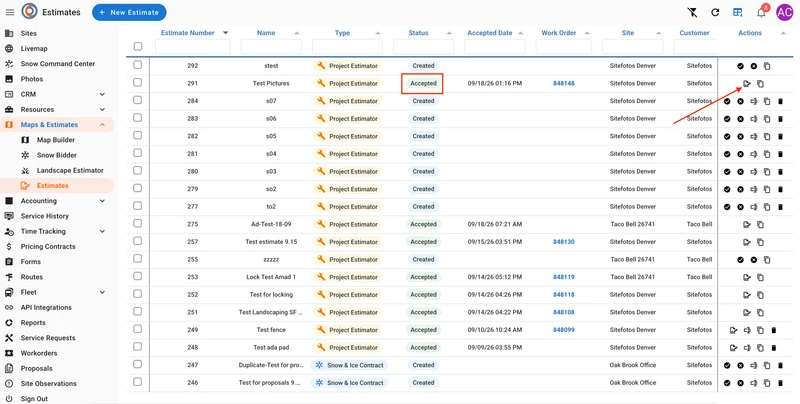Click the New Estimate button
Viewport: 800px width, 404px height.
pyautogui.click(x=129, y=12)
